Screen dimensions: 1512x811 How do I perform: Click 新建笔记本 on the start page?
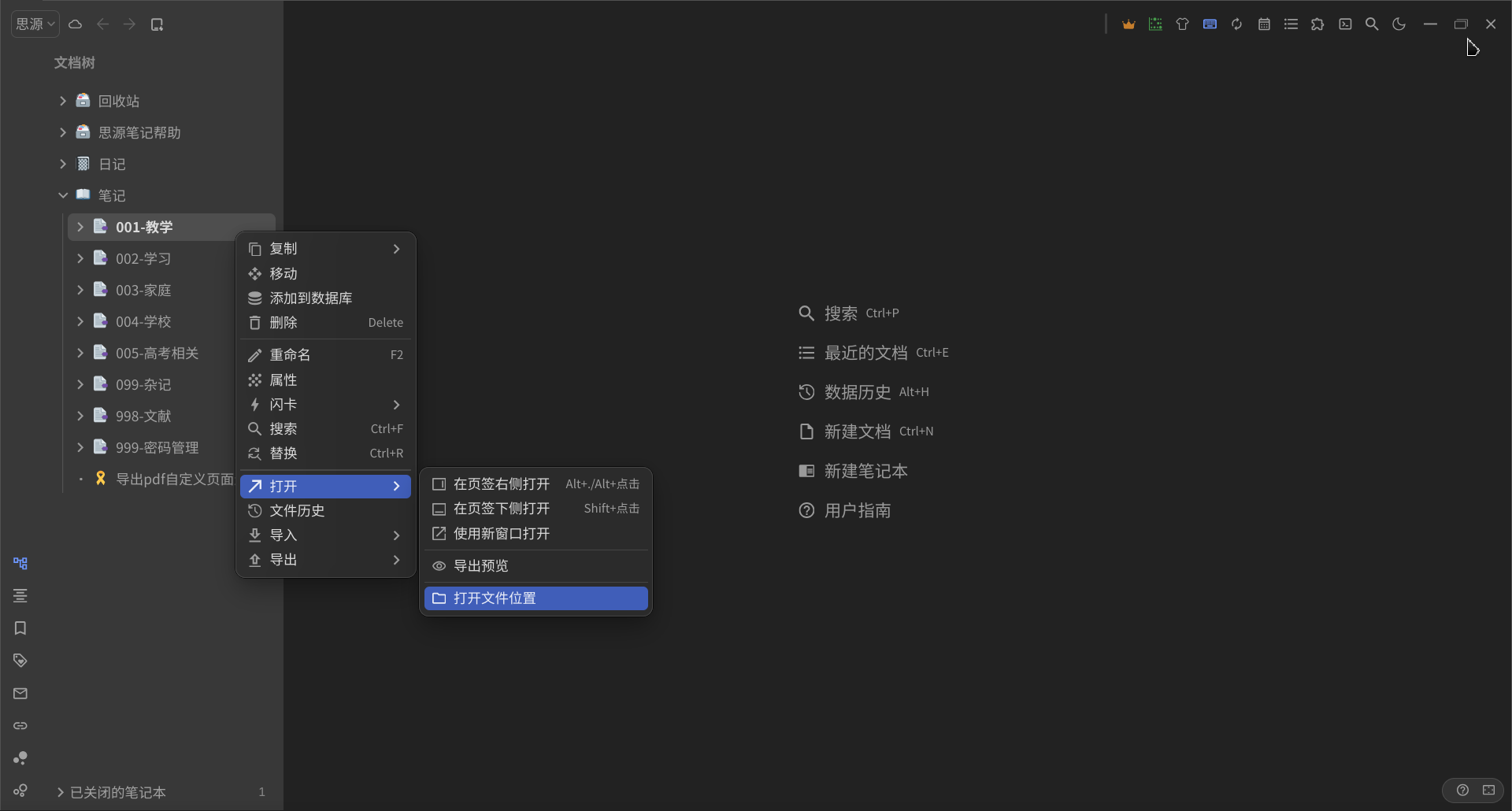pyautogui.click(x=865, y=471)
